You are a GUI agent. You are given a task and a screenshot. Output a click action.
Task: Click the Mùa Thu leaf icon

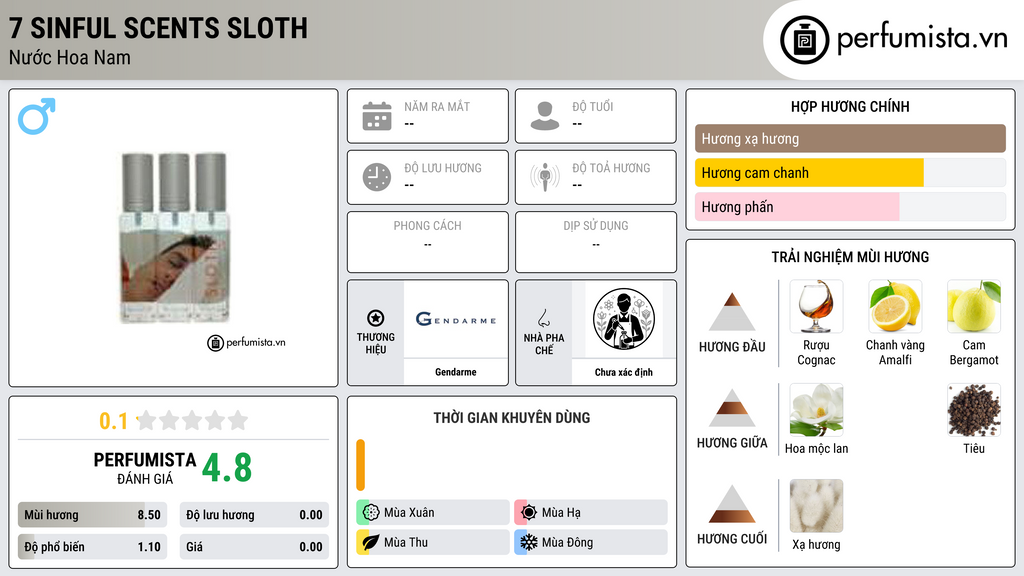point(371,542)
